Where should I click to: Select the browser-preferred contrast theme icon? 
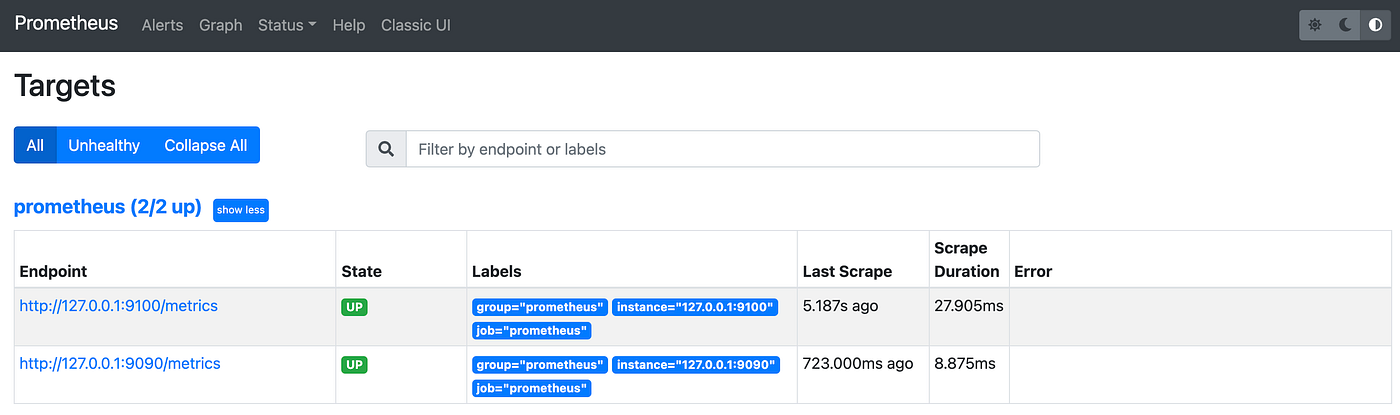1376,25
